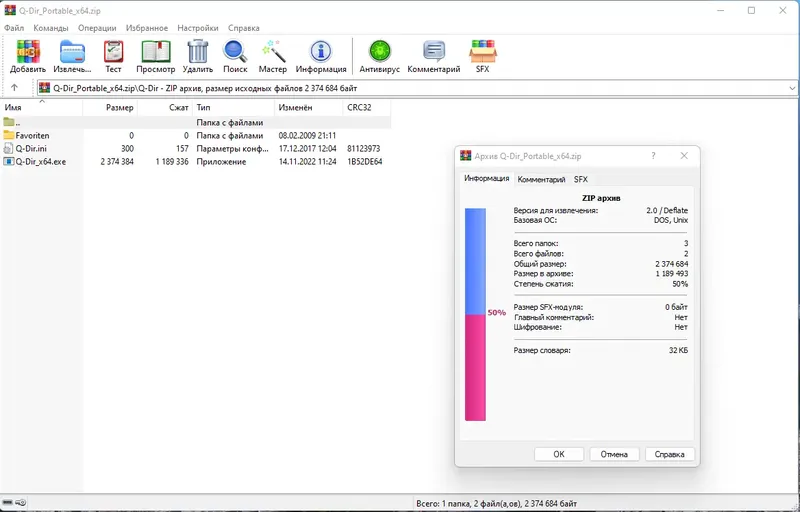Viewport: 800px width, 512px height.
Task: Click the help question mark in dialog title
Action: (x=653, y=156)
